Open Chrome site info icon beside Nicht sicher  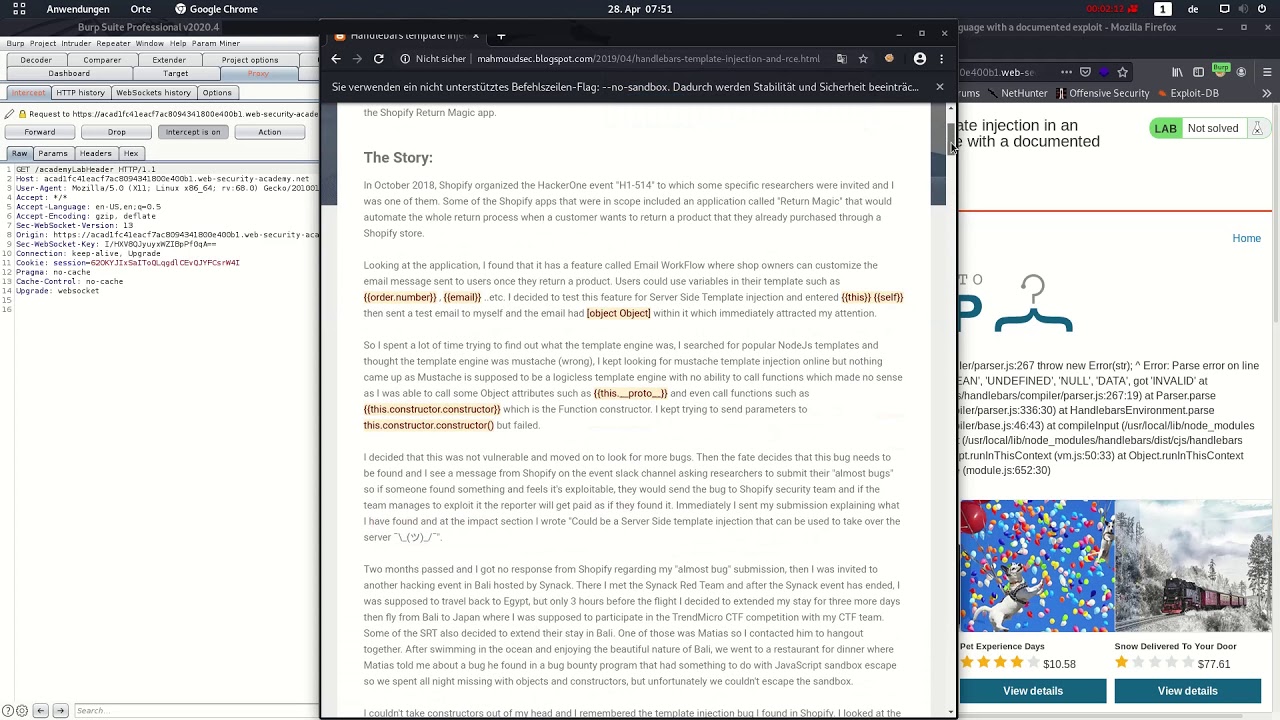(x=405, y=59)
